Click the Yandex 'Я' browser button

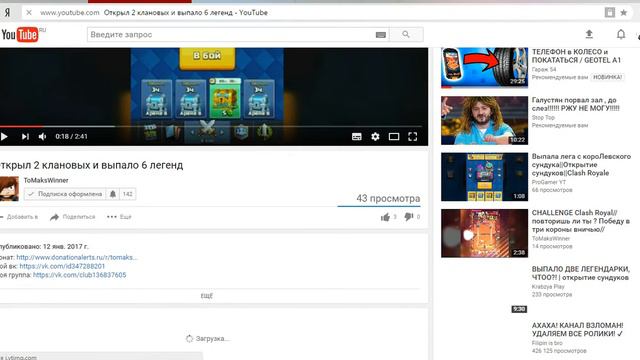click(7, 13)
